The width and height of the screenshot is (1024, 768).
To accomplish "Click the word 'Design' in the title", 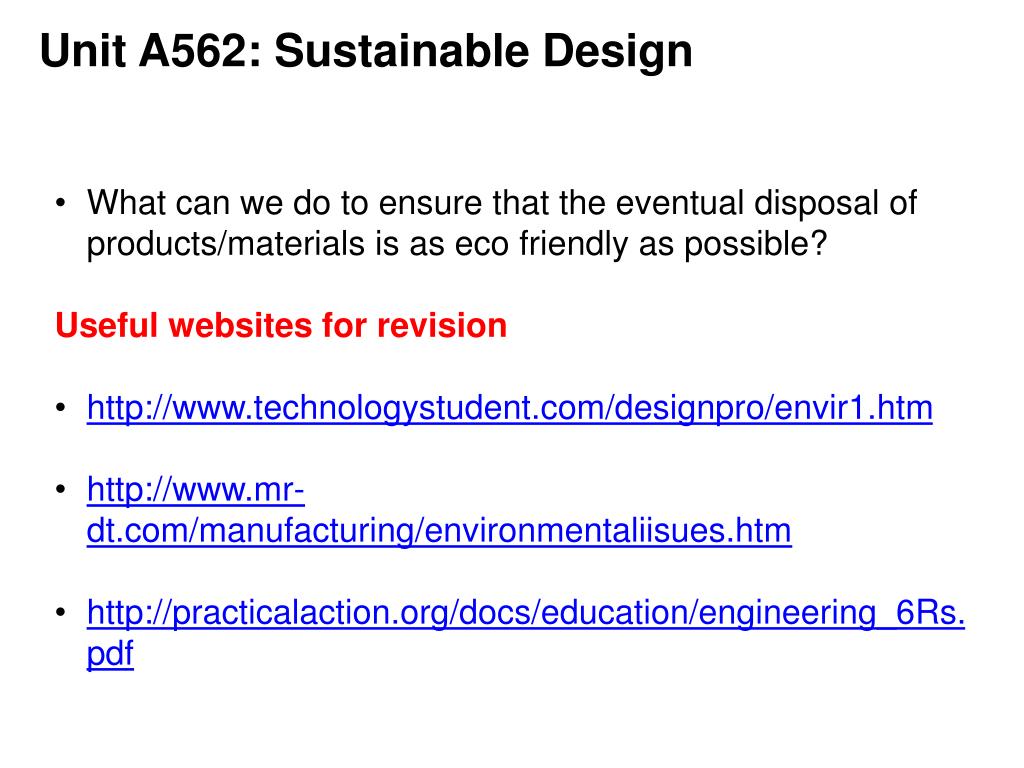I will click(x=617, y=52).
